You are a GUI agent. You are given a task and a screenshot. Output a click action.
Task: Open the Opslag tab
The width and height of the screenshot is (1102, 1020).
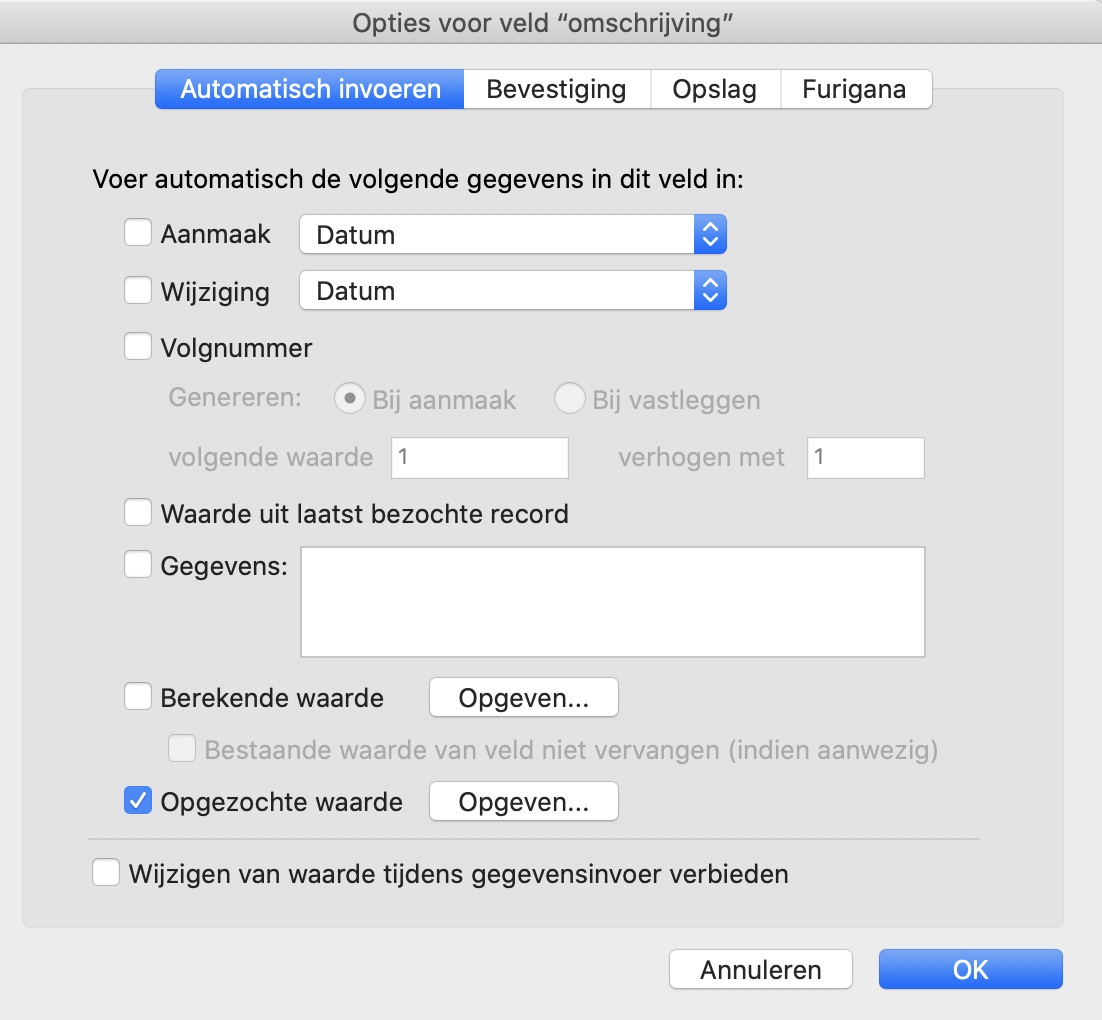(x=715, y=89)
